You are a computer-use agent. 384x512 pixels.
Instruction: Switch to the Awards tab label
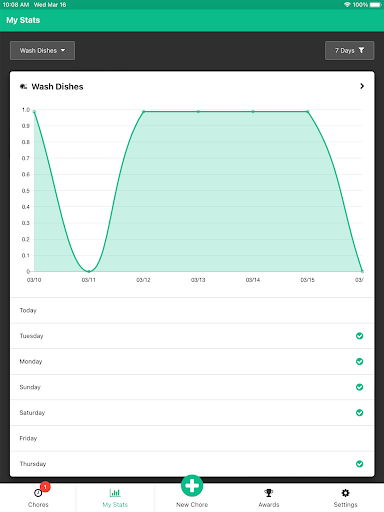point(269,505)
